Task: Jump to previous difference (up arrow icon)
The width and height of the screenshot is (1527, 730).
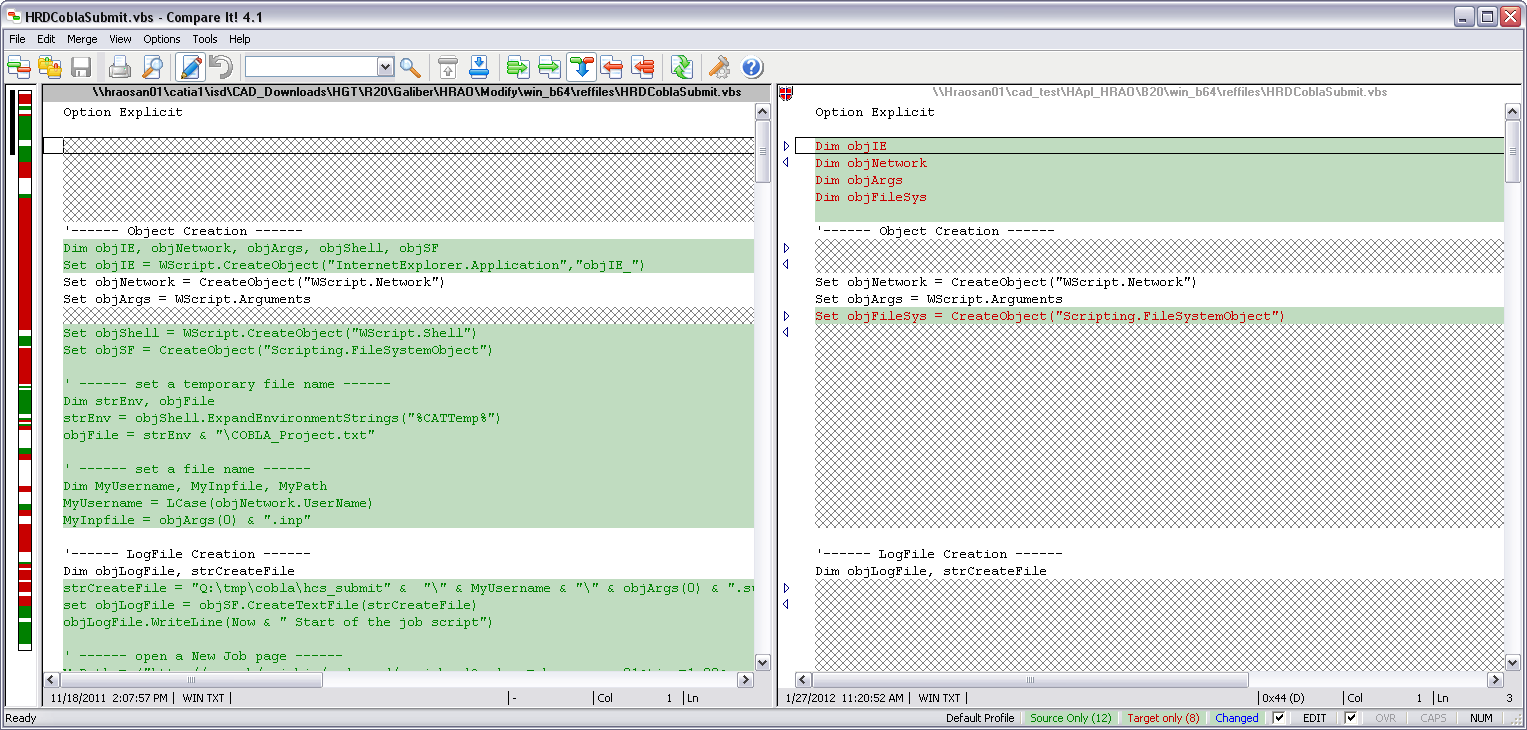Action: [x=448, y=67]
